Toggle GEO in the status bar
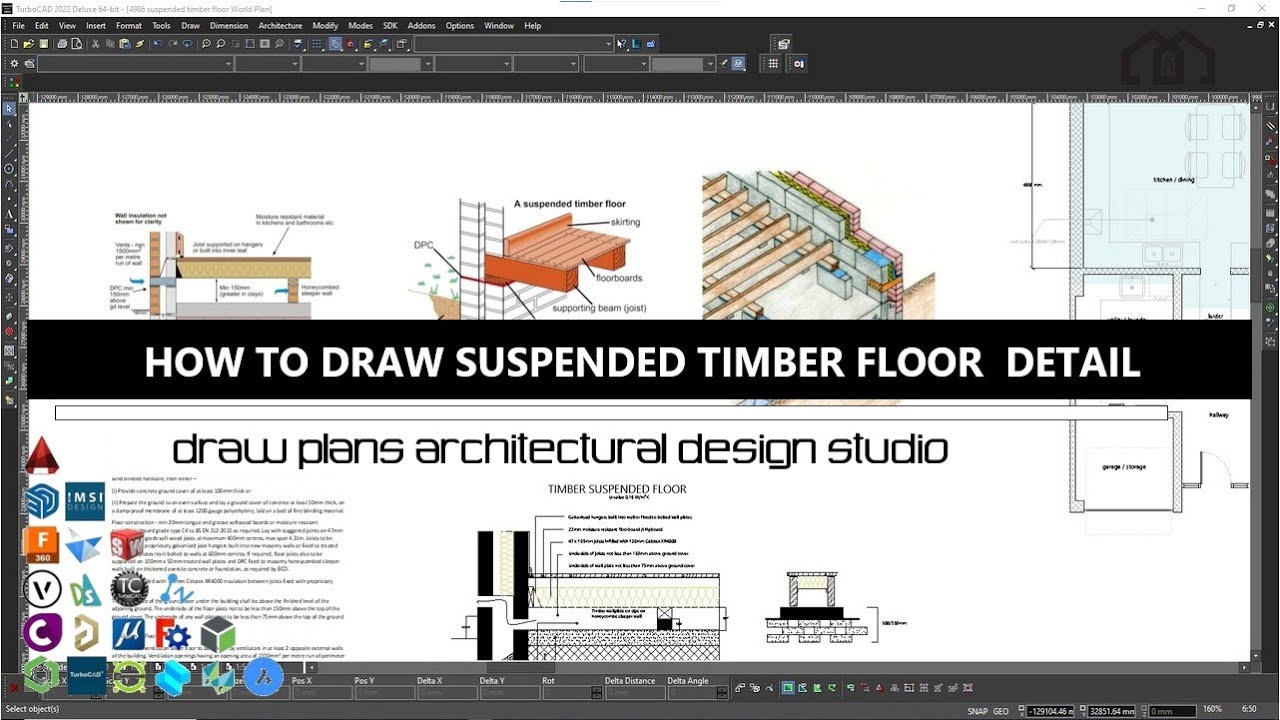This screenshot has height=720, width=1280. pos(1000,711)
